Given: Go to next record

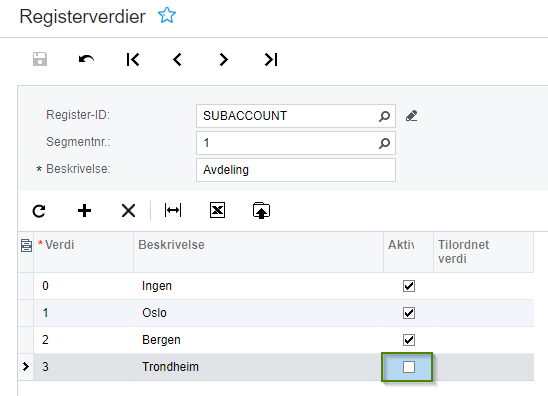Looking at the screenshot, I should pos(224,59).
